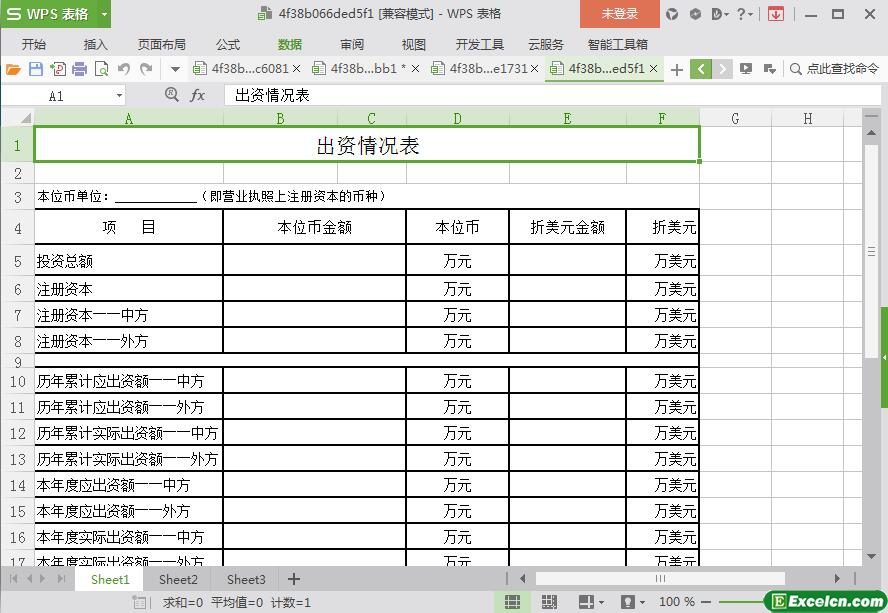Image resolution: width=888 pixels, height=613 pixels.
Task: Open the 视图 ribbon tab
Action: coord(413,44)
